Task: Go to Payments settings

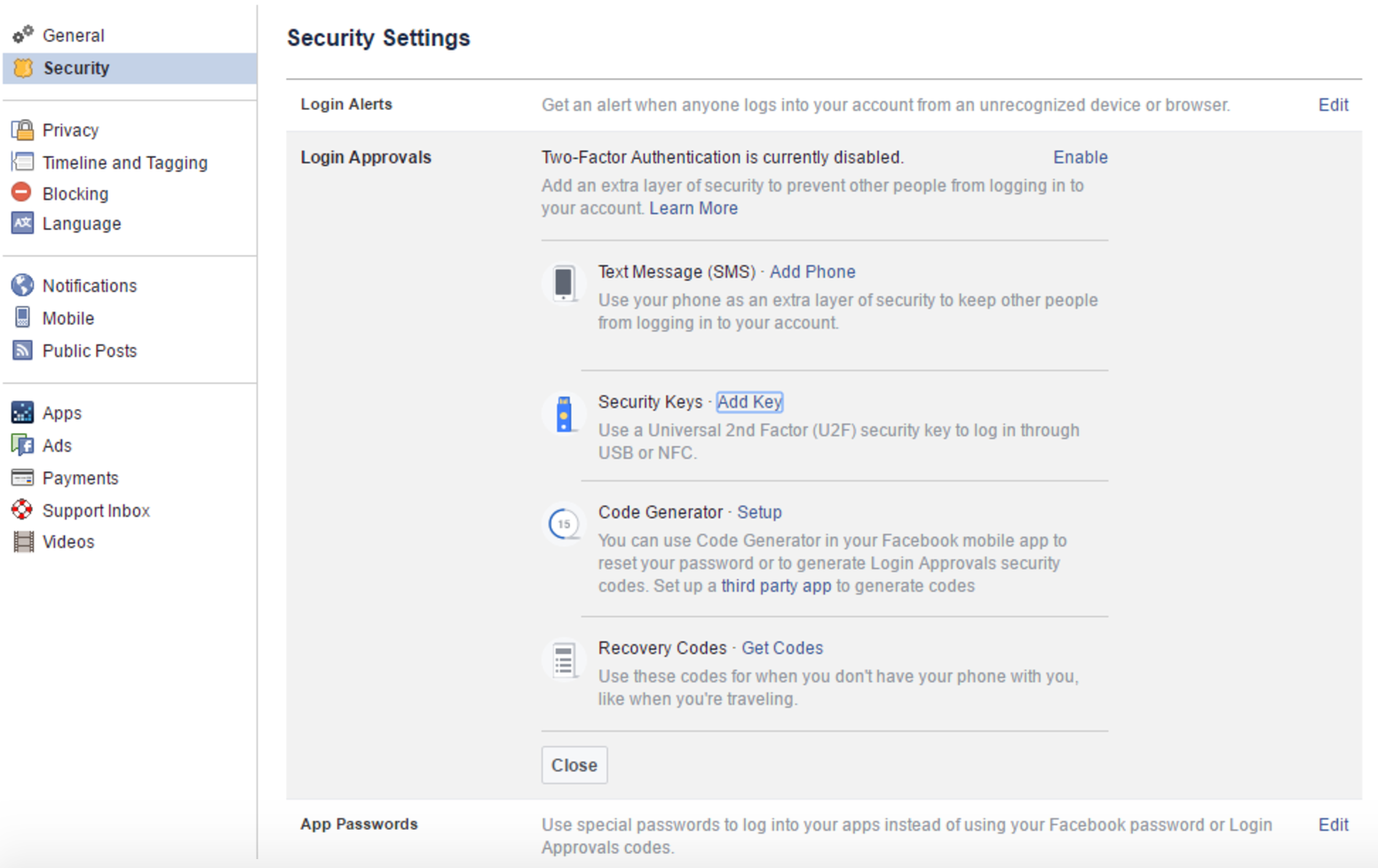Action: click(80, 478)
